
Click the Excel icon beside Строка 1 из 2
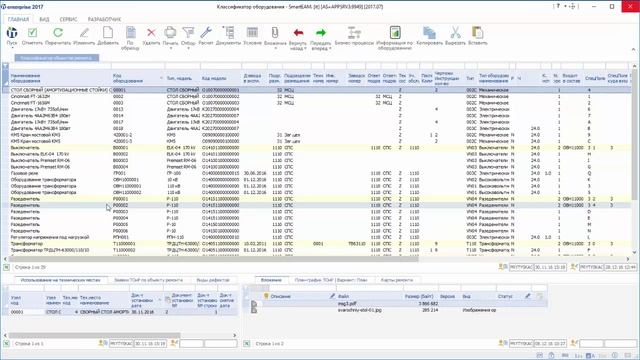[247, 344]
